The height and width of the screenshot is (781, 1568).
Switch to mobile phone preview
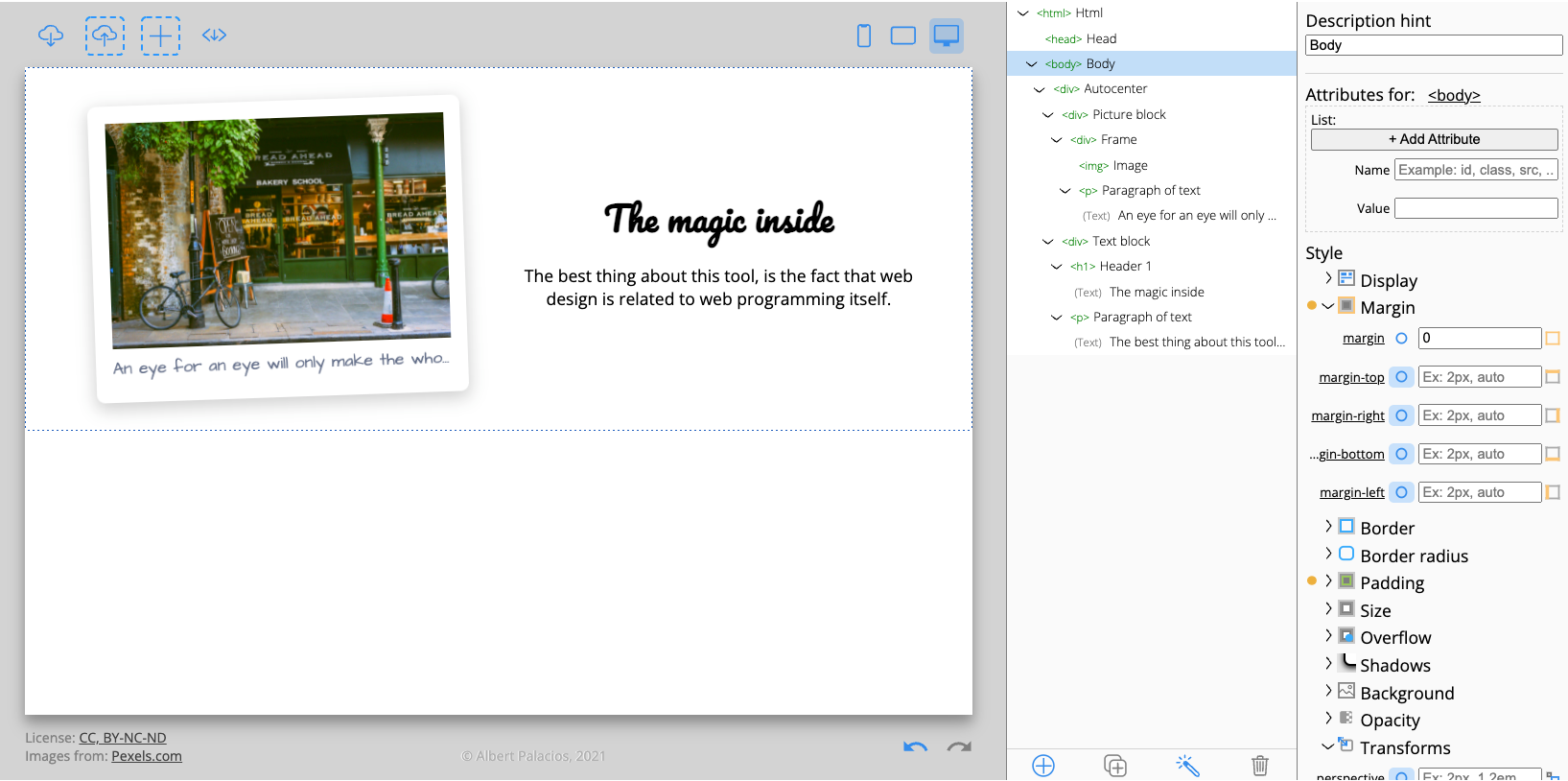(x=863, y=35)
